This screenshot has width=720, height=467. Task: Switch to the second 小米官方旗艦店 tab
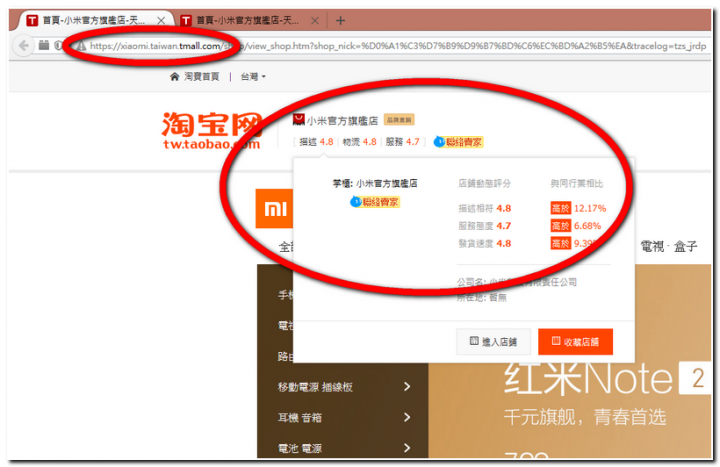pos(250,21)
